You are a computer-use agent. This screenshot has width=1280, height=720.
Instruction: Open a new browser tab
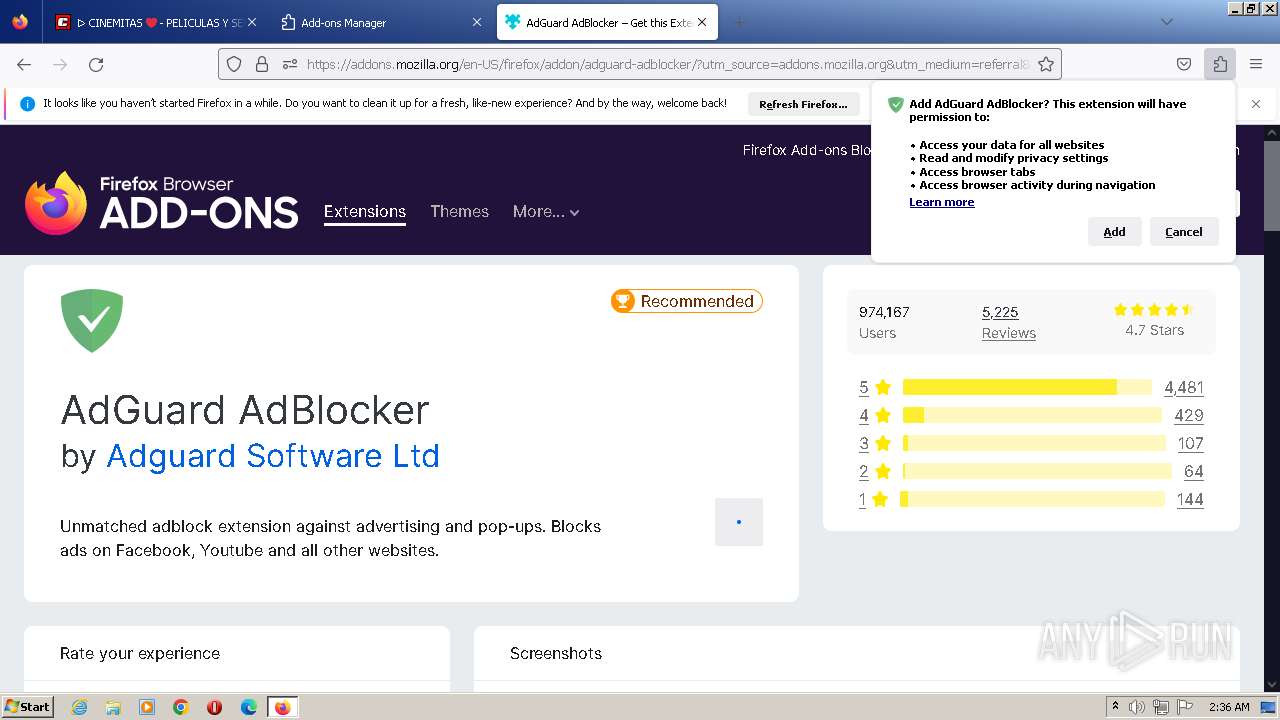click(739, 22)
